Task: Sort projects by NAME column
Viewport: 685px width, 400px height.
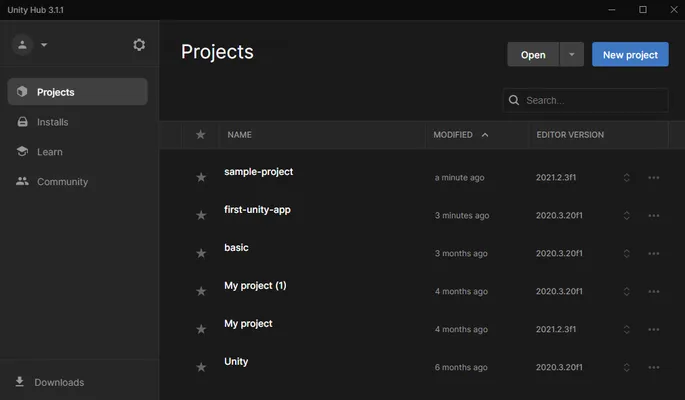Action: pos(239,134)
